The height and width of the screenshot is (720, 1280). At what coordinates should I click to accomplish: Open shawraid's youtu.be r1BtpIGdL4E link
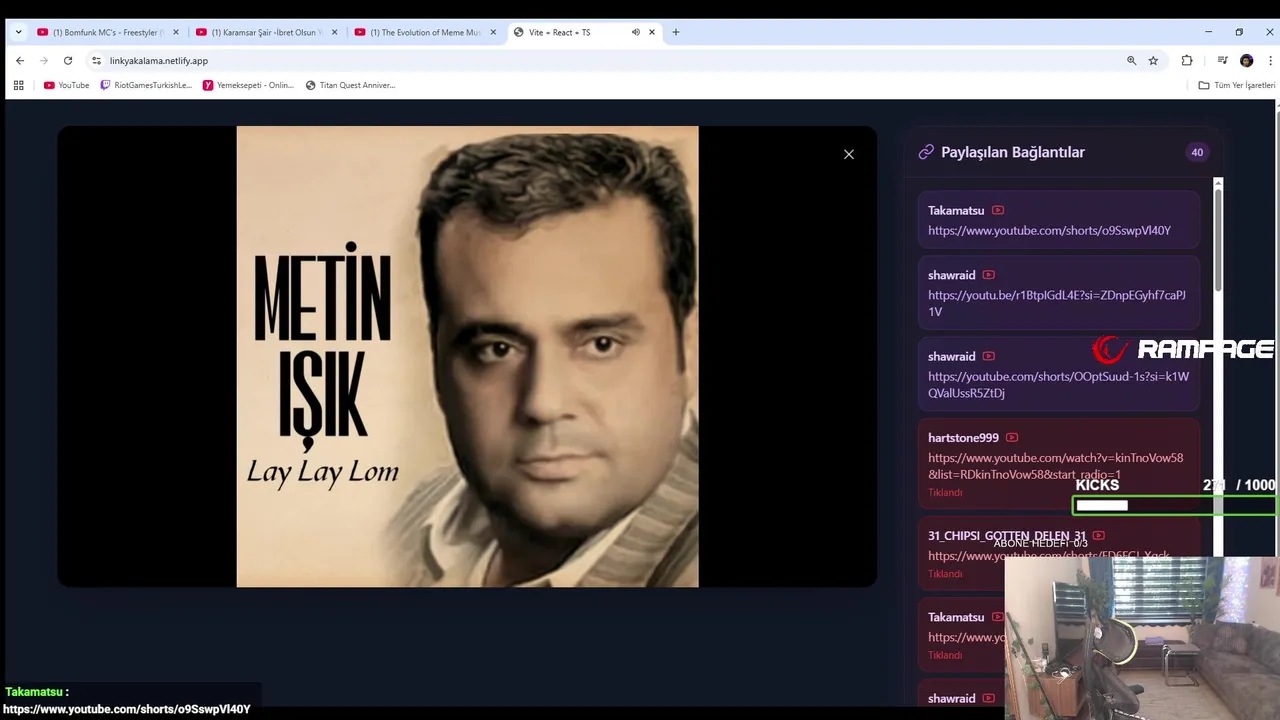point(1057,303)
